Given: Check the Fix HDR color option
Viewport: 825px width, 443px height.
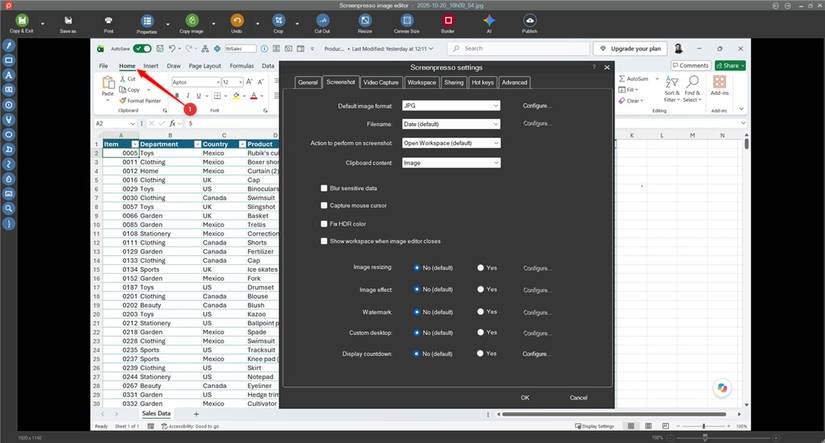Looking at the screenshot, I should pos(324,224).
